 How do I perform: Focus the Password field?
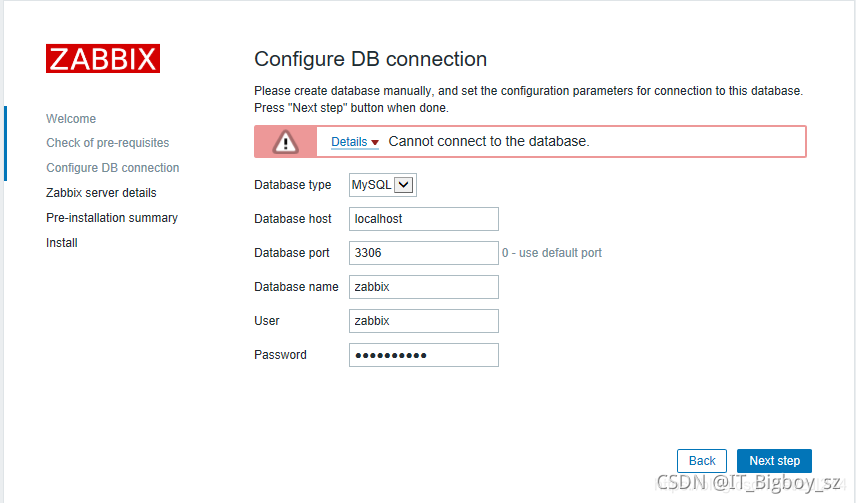[423, 355]
